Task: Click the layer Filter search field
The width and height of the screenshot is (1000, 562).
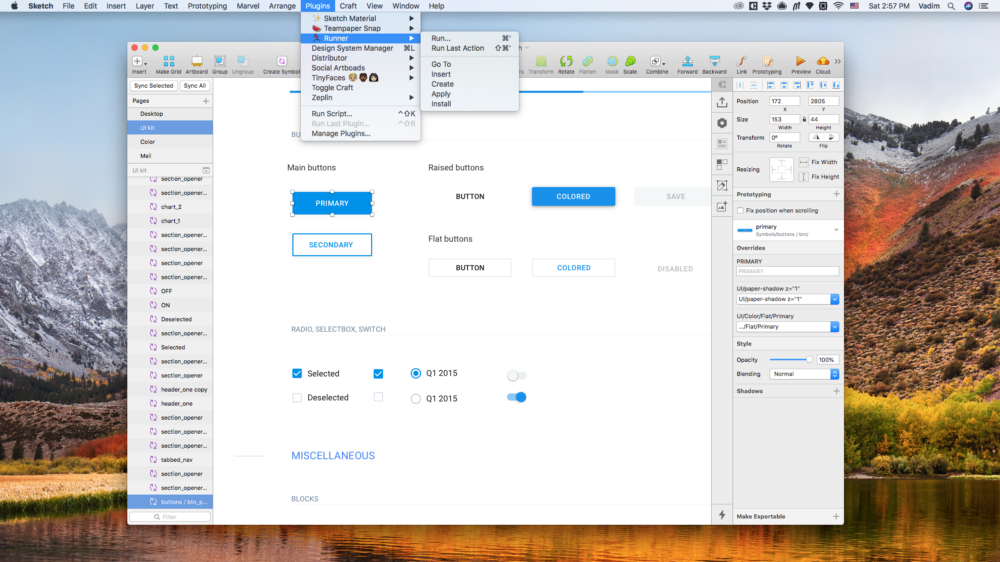Action: pyautogui.click(x=170, y=517)
